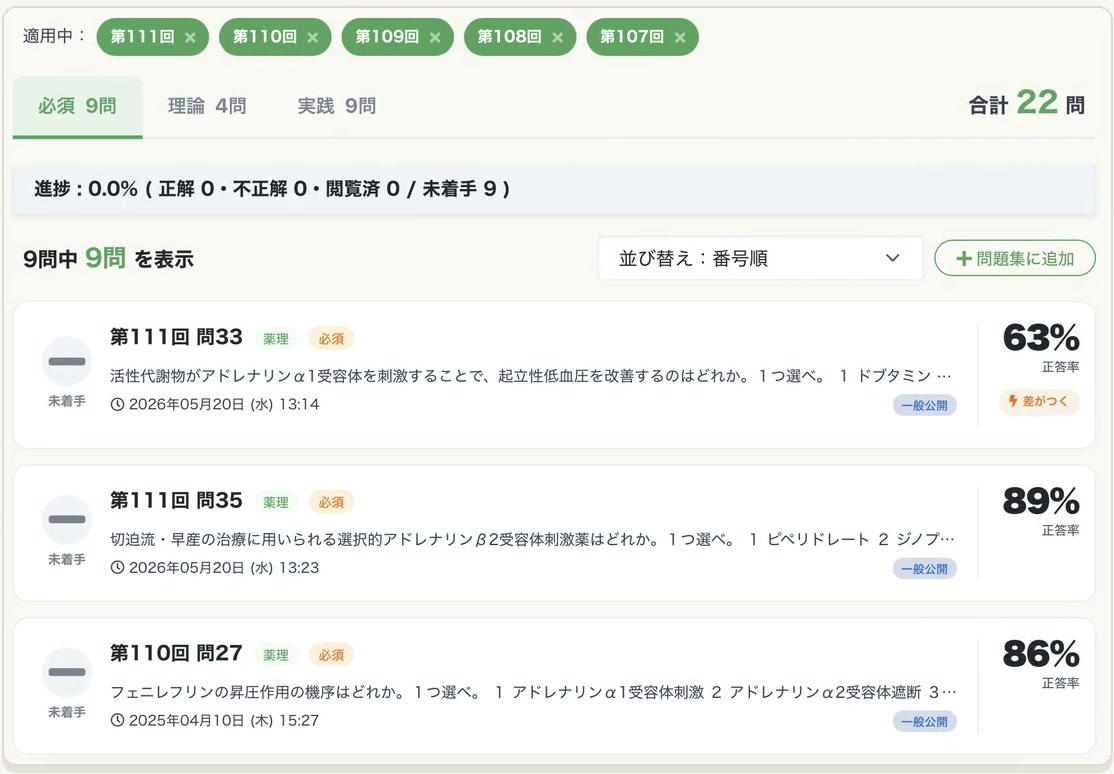Click the 未着手 status icon for 第111回 問35

(x=67, y=520)
